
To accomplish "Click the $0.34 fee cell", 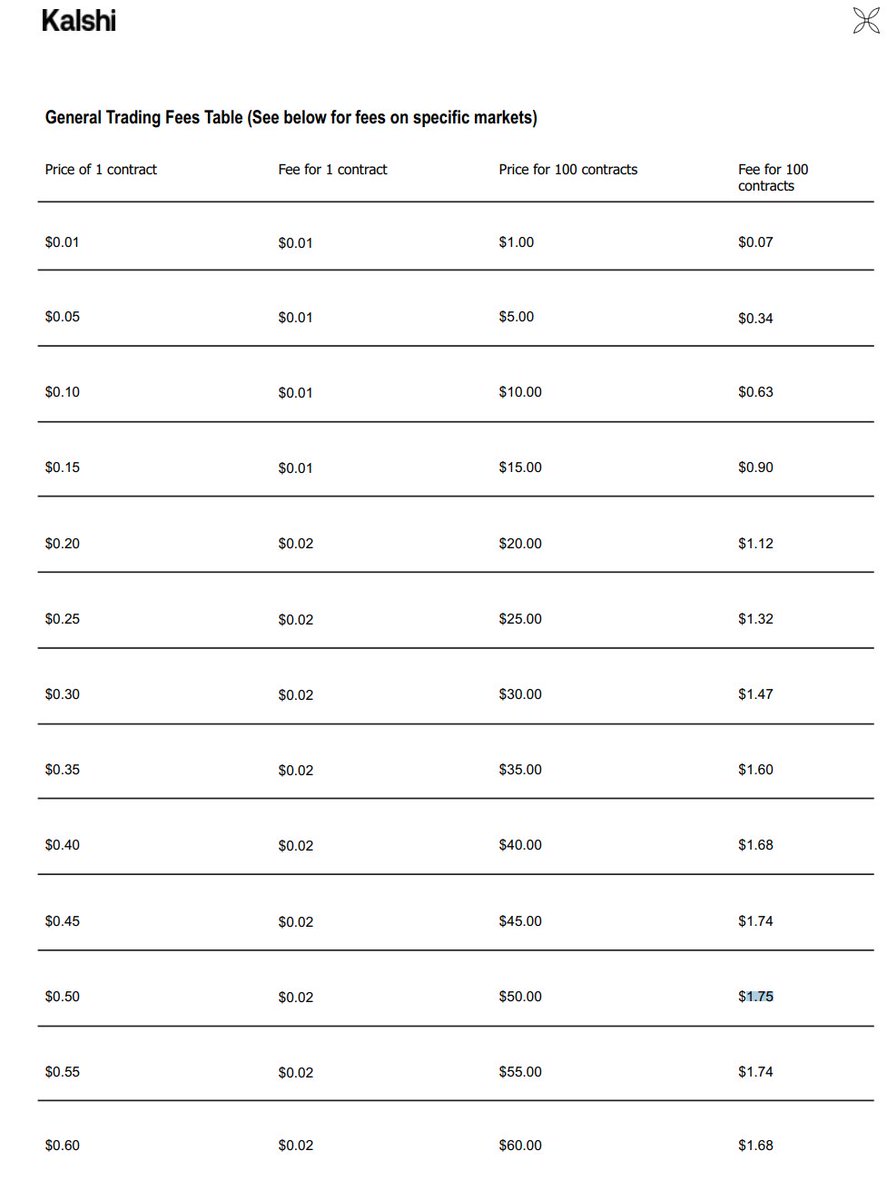I will click(755, 318).
